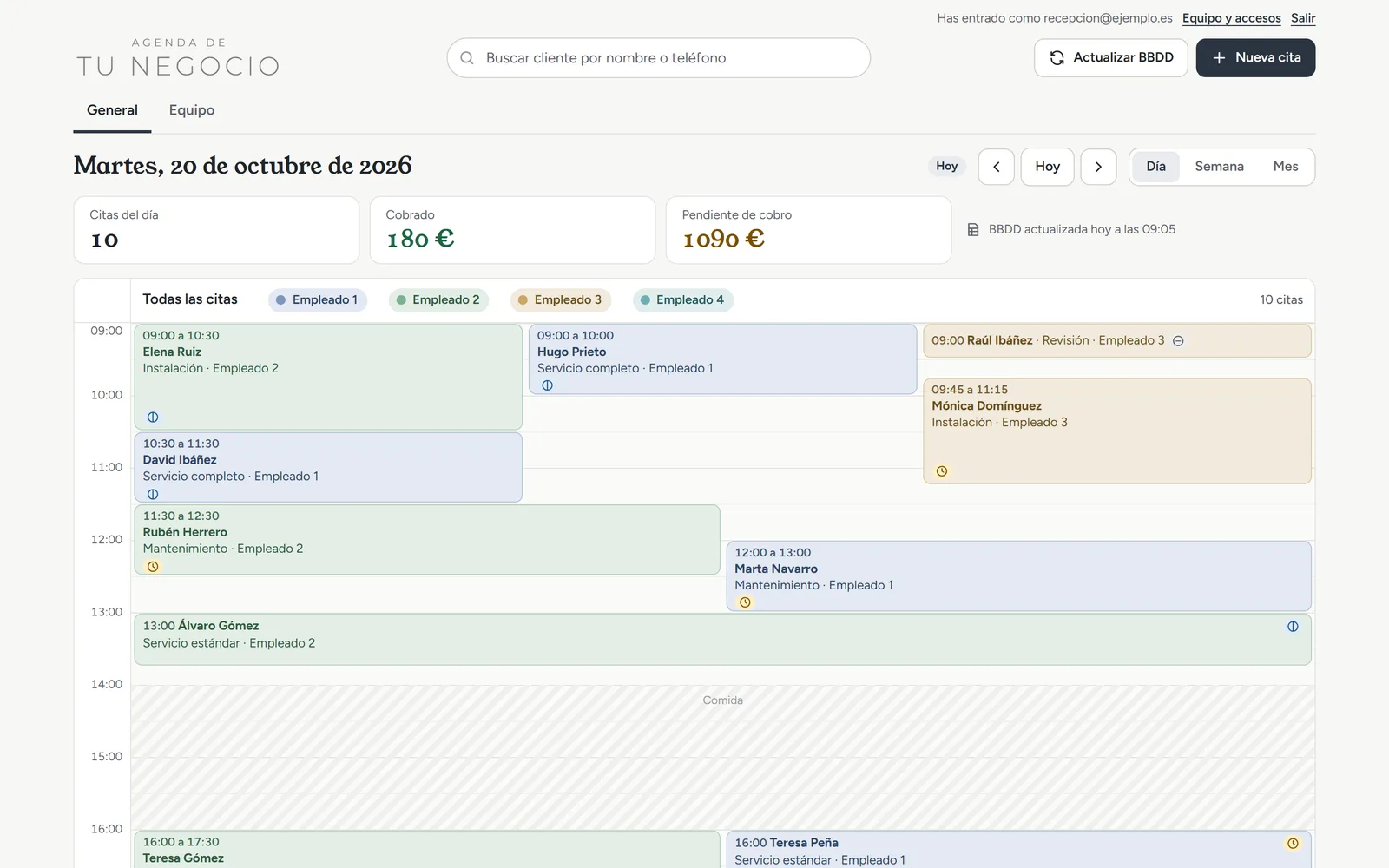Focus the client search field
The height and width of the screenshot is (868, 1389).
(x=658, y=58)
